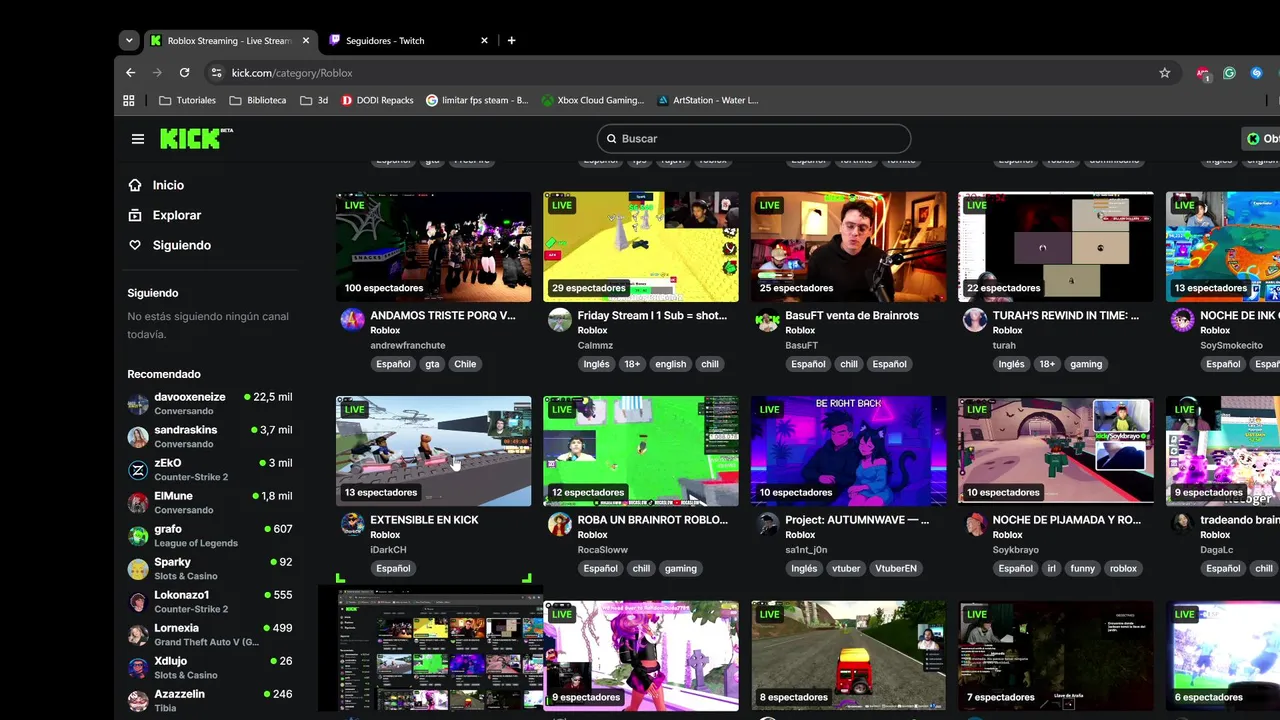Select the vtuber tag under Project AUTUMNWAVE
Screen dimensions: 1280x720
(845, 568)
